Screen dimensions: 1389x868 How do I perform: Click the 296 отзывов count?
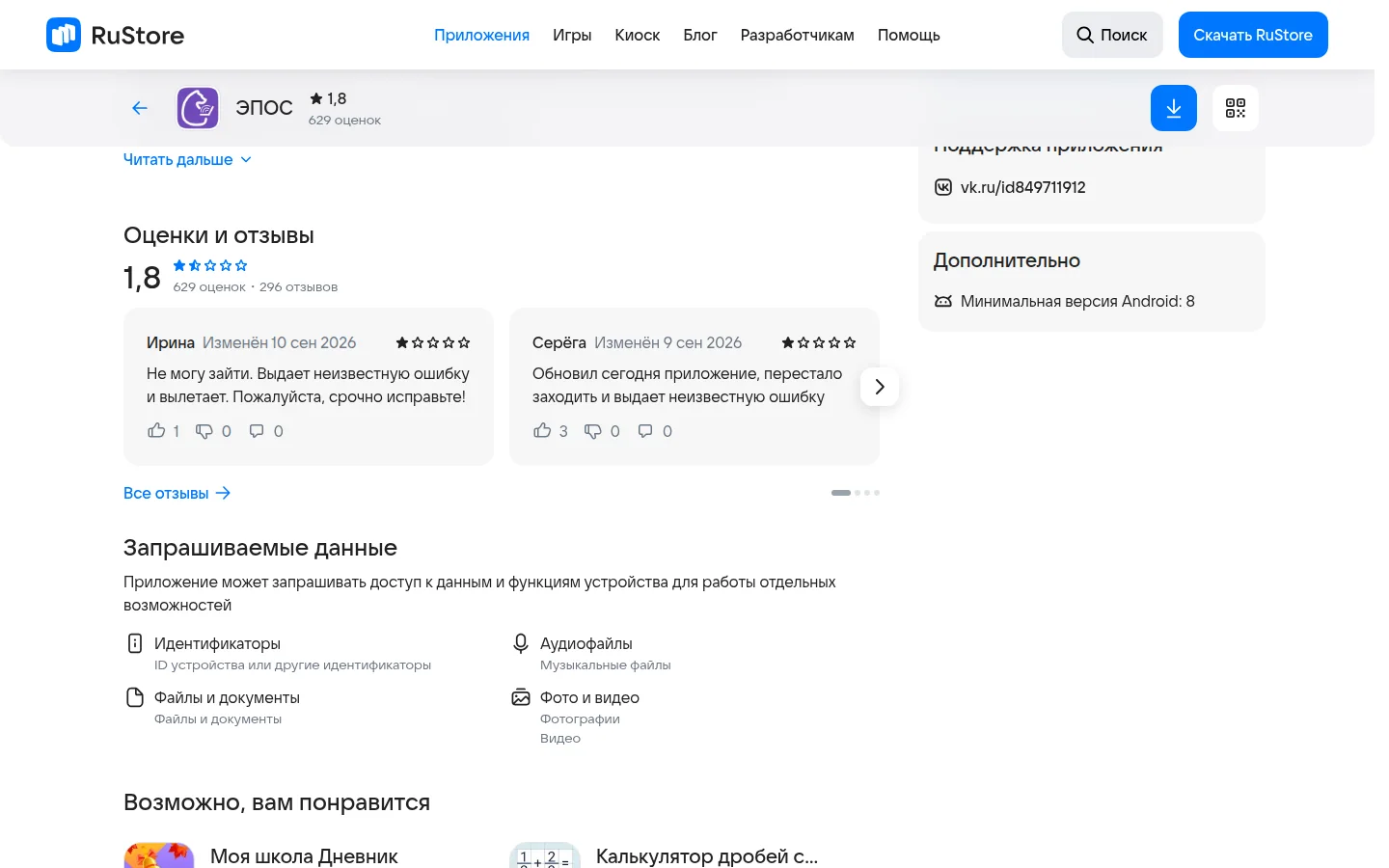pos(298,287)
